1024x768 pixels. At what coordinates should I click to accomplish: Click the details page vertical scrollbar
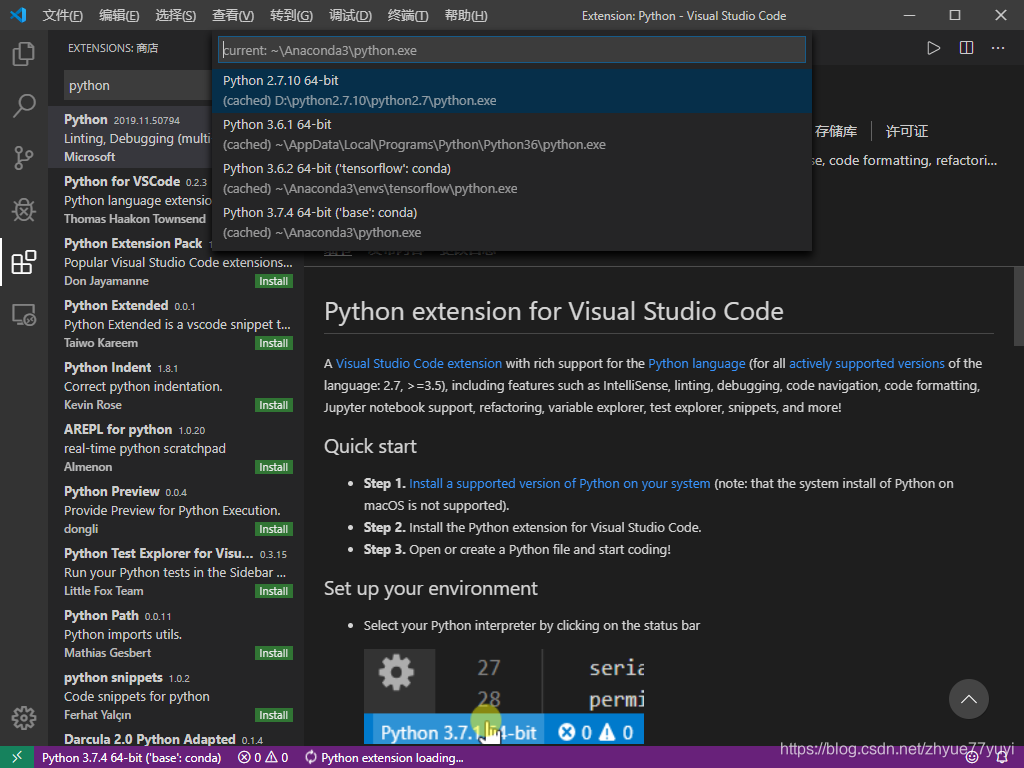tap(1018, 306)
